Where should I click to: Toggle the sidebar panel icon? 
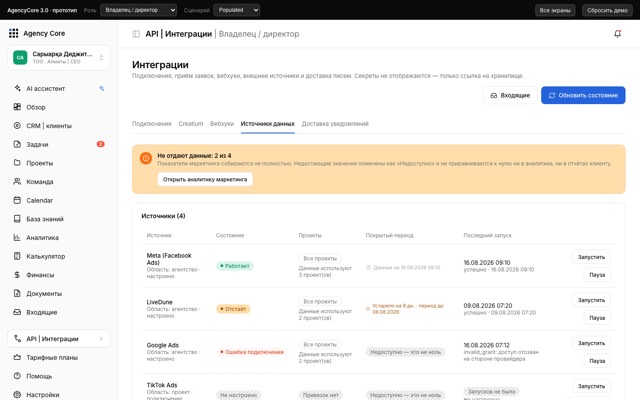point(136,34)
